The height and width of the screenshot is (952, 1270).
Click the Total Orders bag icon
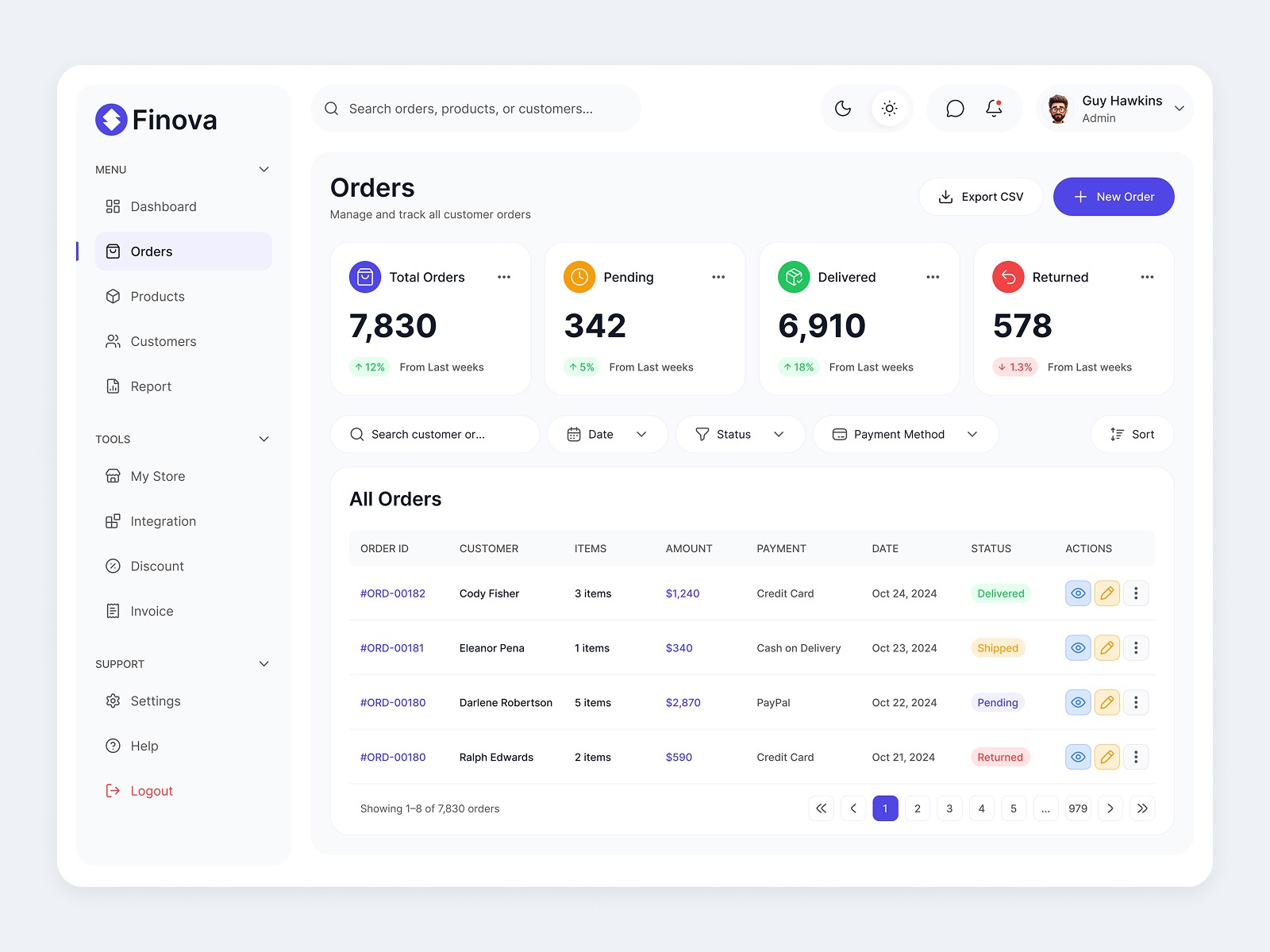(x=365, y=277)
